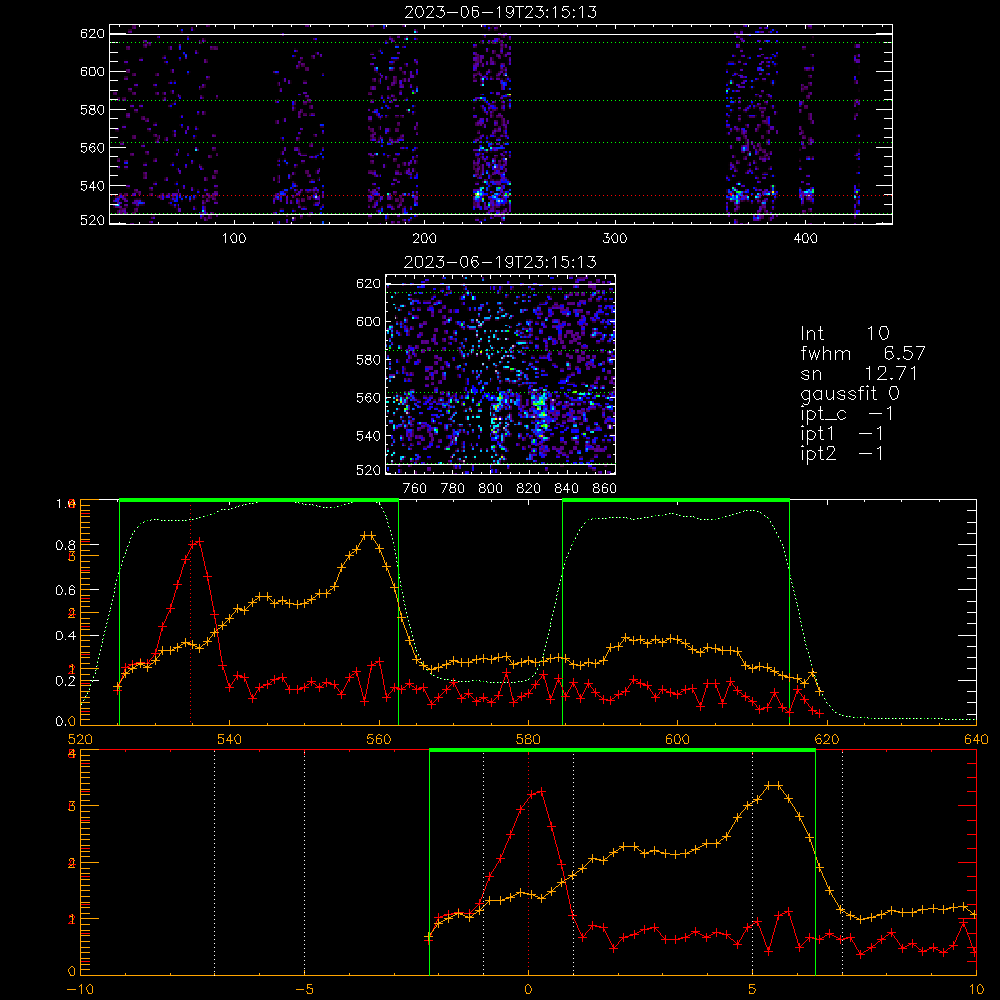
Task: Click x-axis label 200 on top spectrogram
Action: 424,239
